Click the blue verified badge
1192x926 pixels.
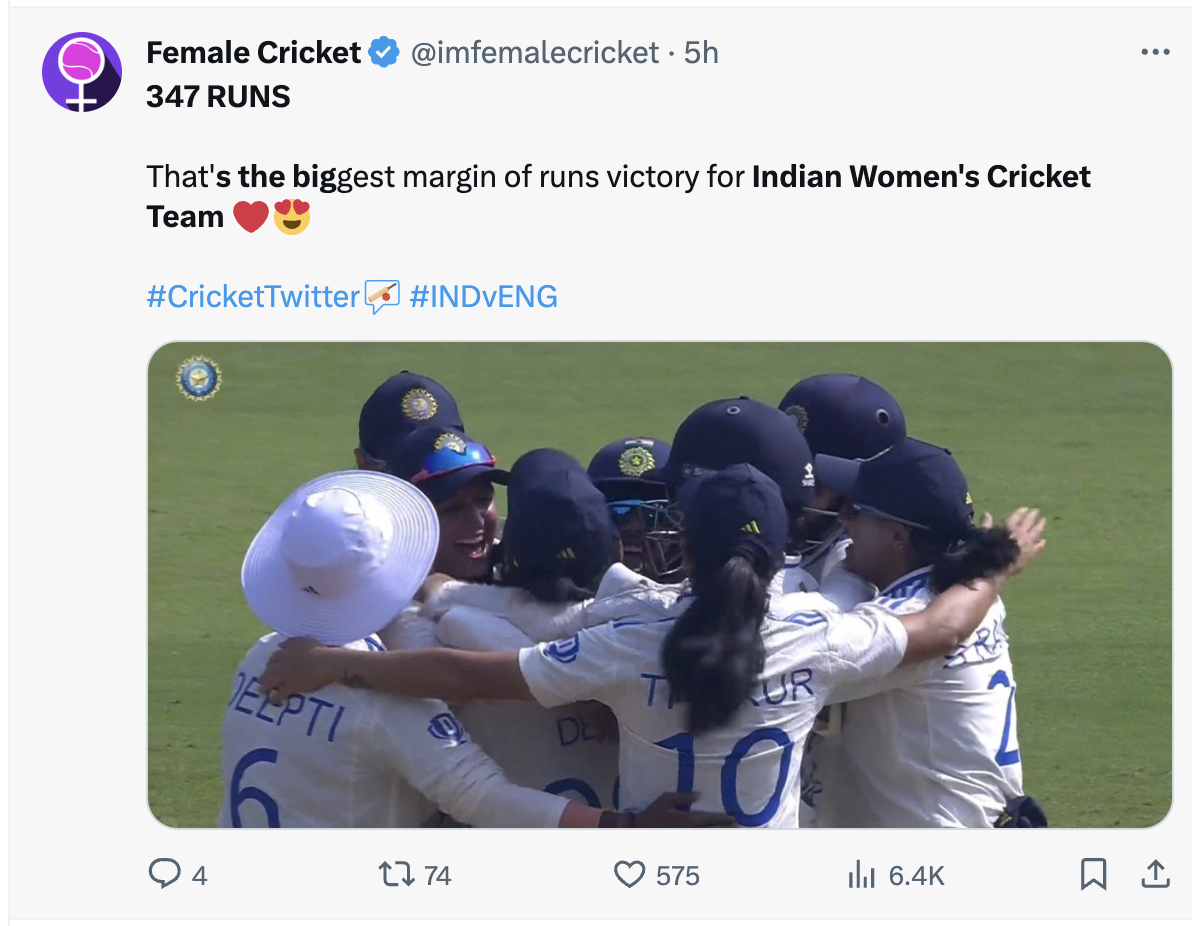point(384,52)
